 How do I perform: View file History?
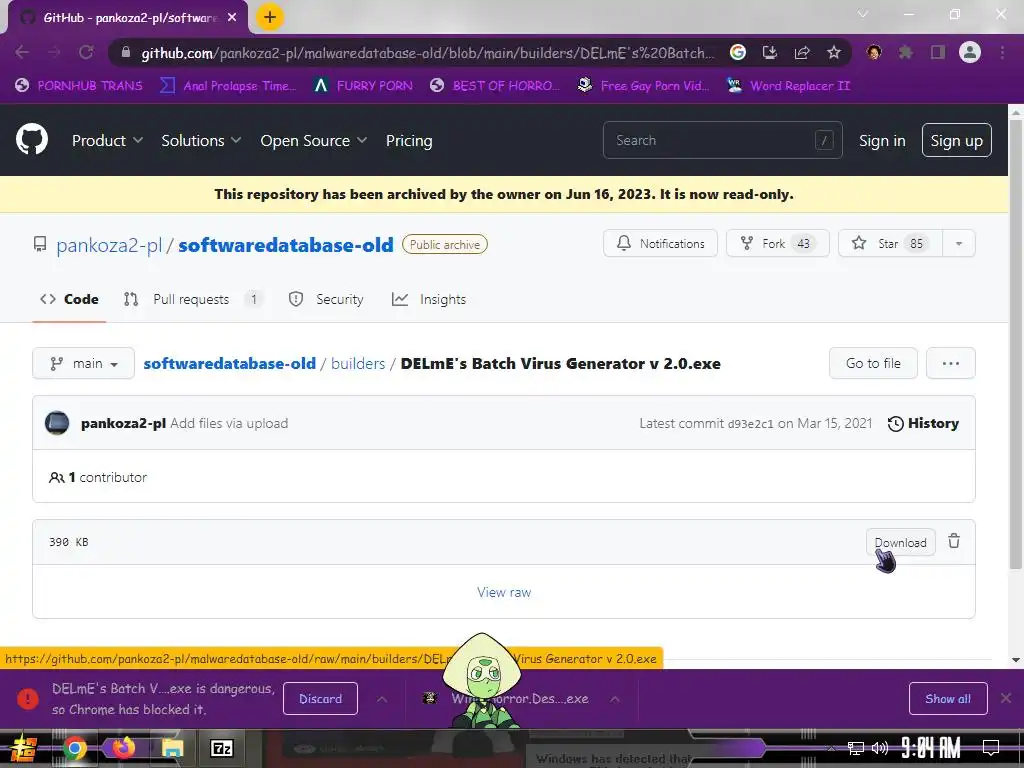[x=923, y=423]
